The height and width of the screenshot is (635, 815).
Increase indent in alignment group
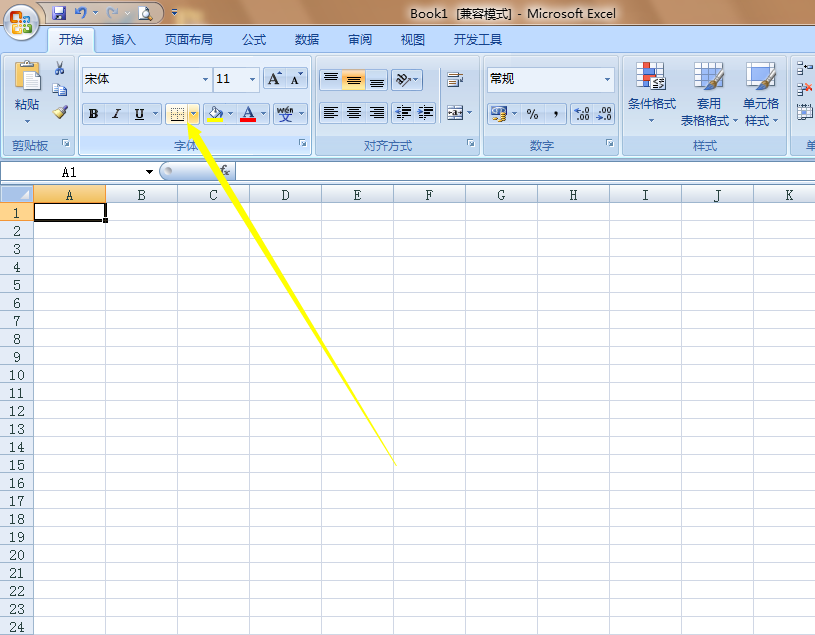coord(425,113)
